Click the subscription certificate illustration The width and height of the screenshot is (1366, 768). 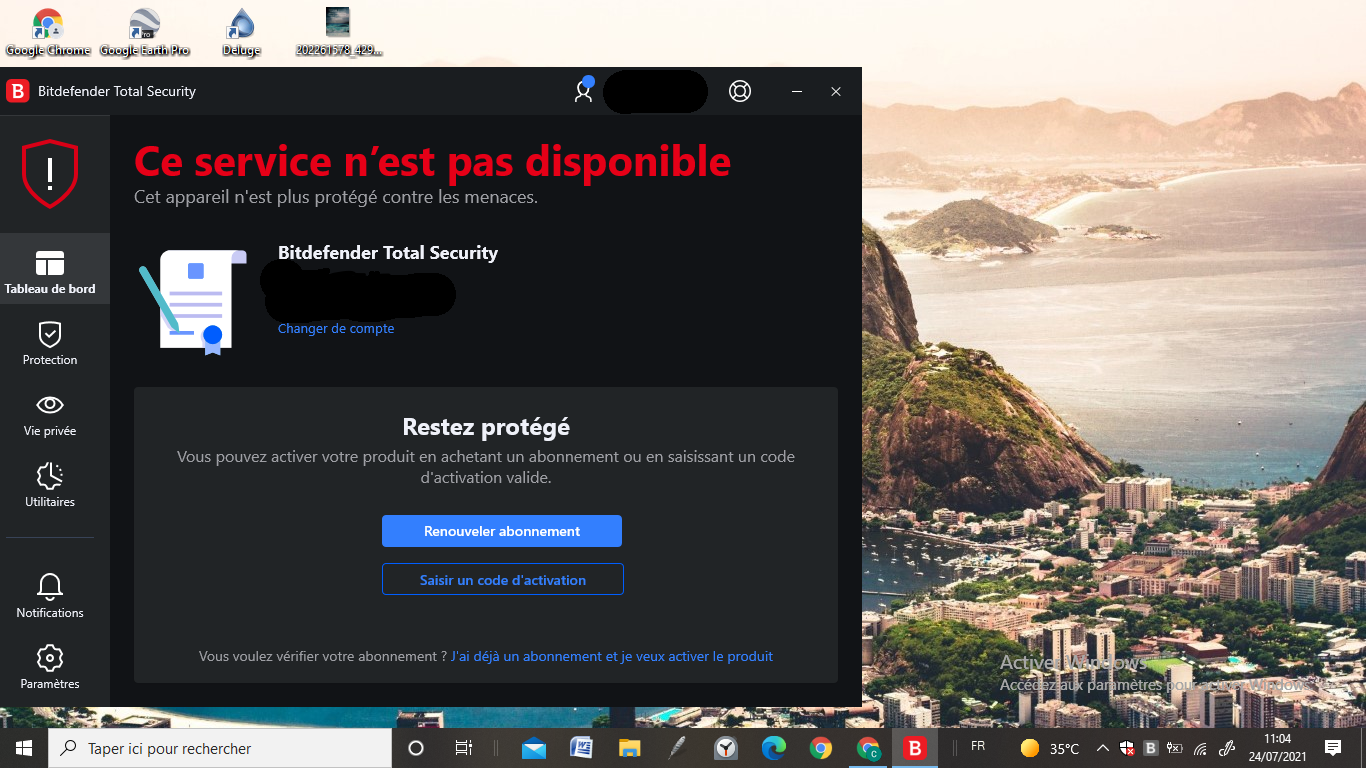[192, 301]
